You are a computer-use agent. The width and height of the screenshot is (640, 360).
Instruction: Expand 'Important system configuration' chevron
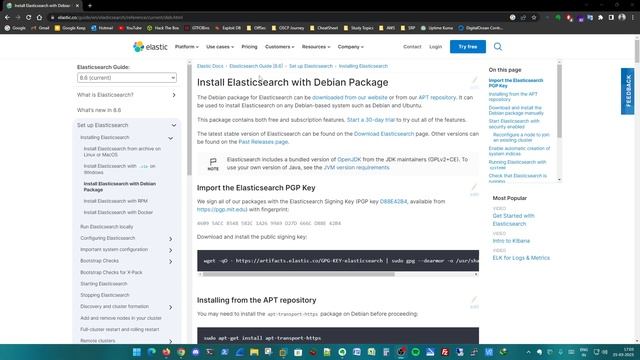pyautogui.click(x=171, y=250)
